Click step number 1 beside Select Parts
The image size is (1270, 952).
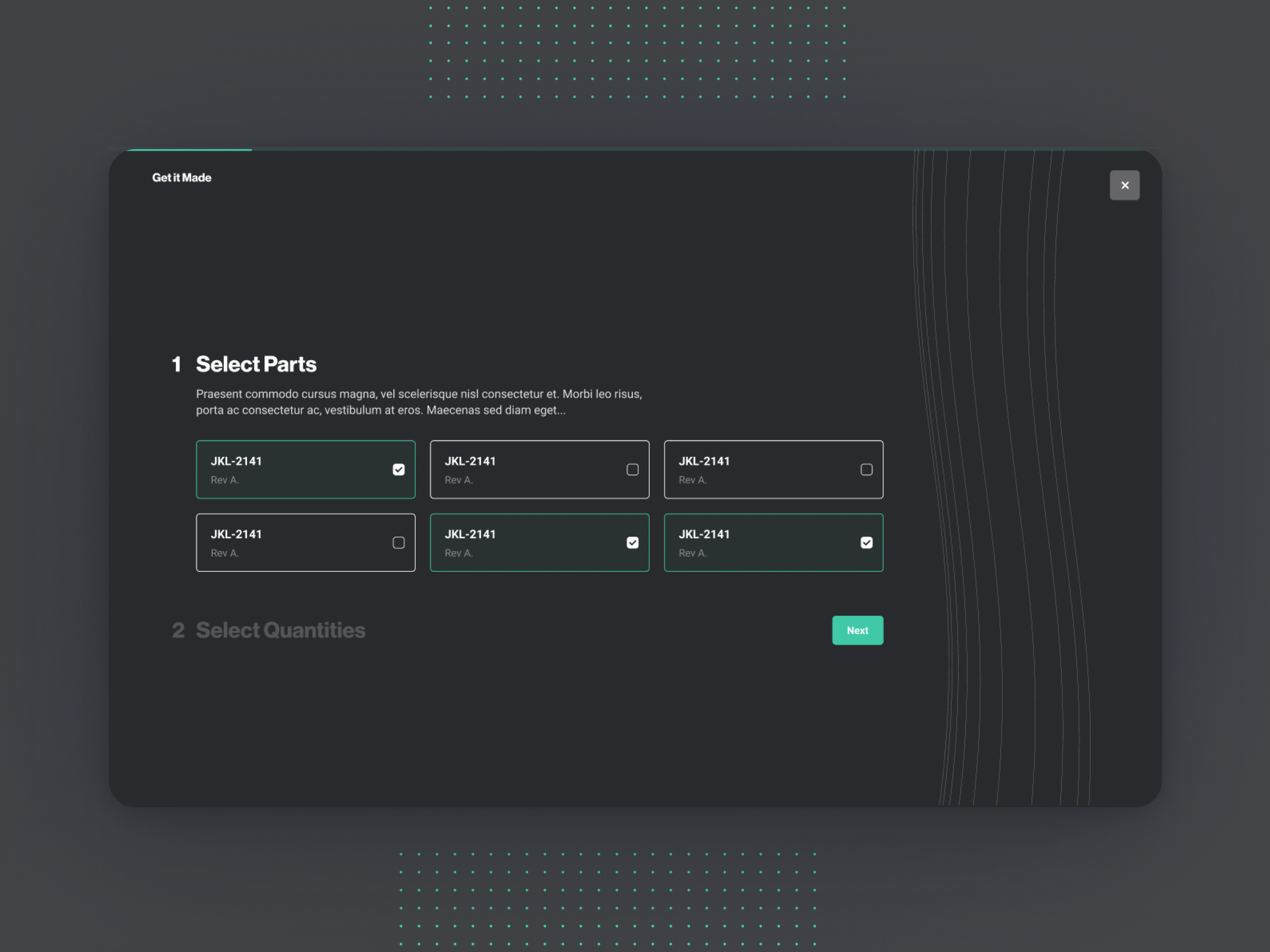click(x=176, y=364)
